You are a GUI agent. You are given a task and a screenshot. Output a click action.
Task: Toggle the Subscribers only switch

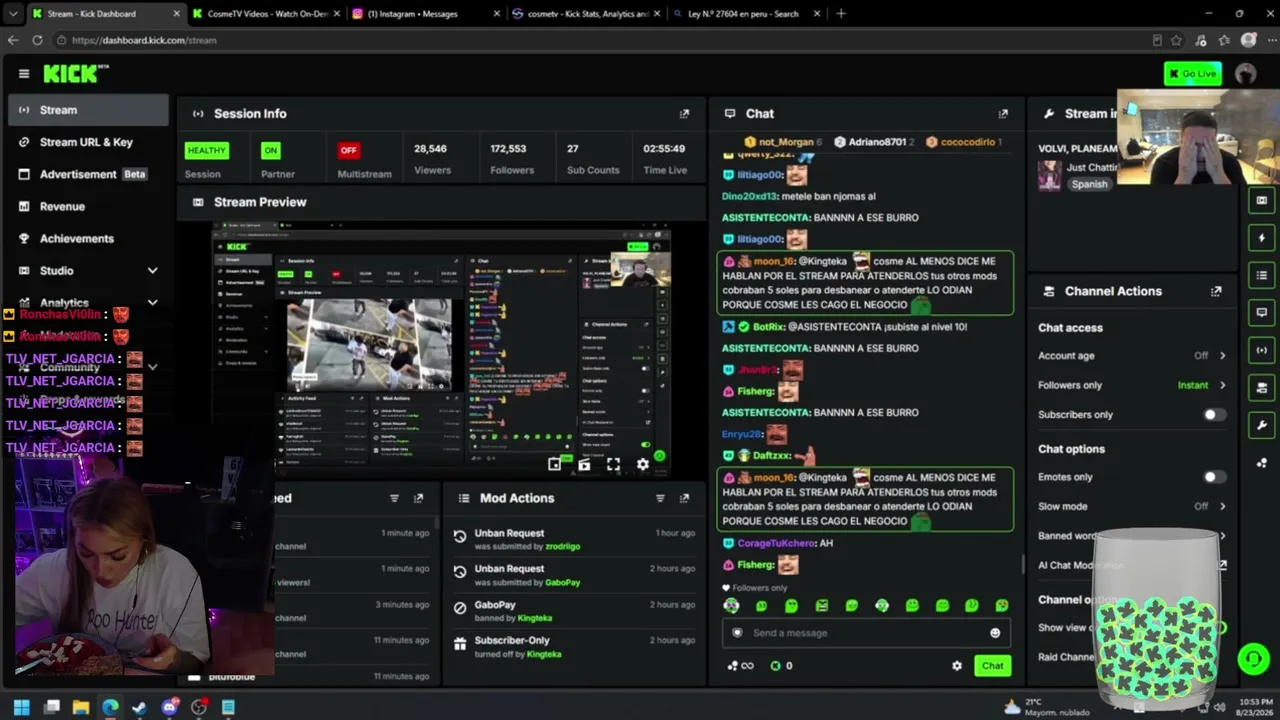[x=1214, y=415]
